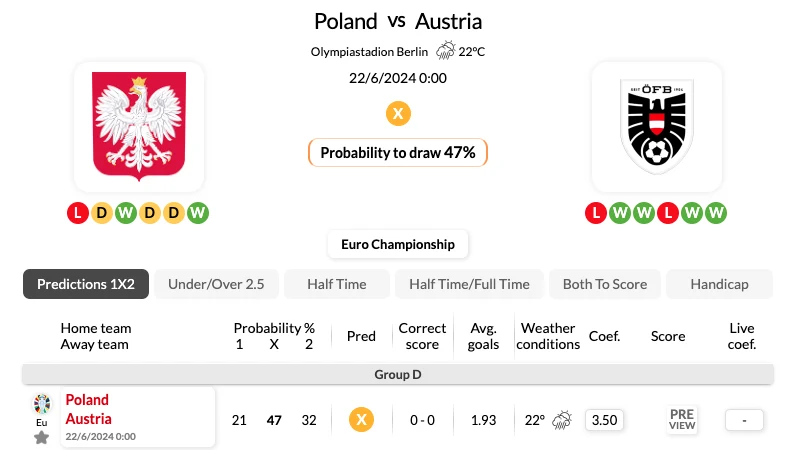The height and width of the screenshot is (450, 800).
Task: Select the Predictions 1X2 tab
Action: coord(86,284)
